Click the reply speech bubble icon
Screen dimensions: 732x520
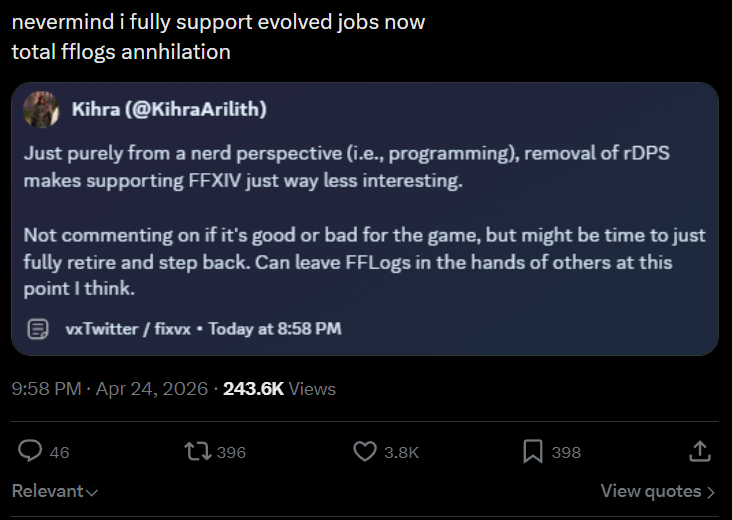point(30,452)
